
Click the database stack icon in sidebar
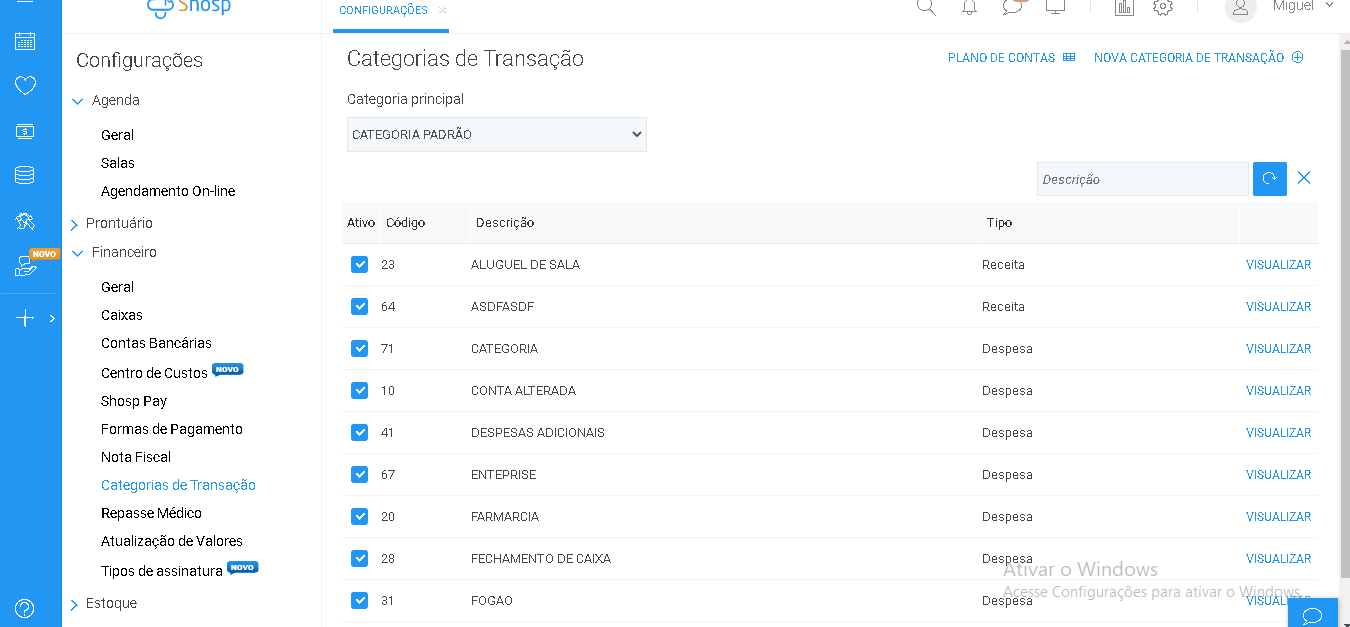pos(26,174)
